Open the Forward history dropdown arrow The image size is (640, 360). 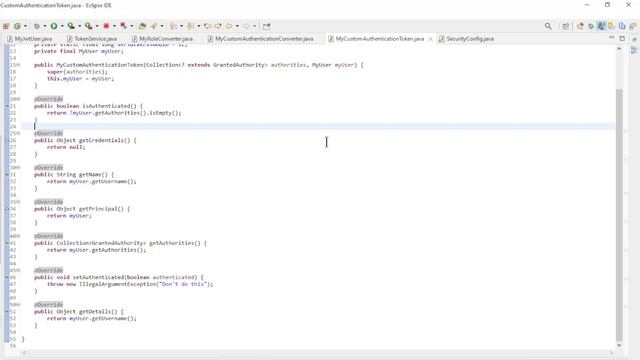[254, 26]
